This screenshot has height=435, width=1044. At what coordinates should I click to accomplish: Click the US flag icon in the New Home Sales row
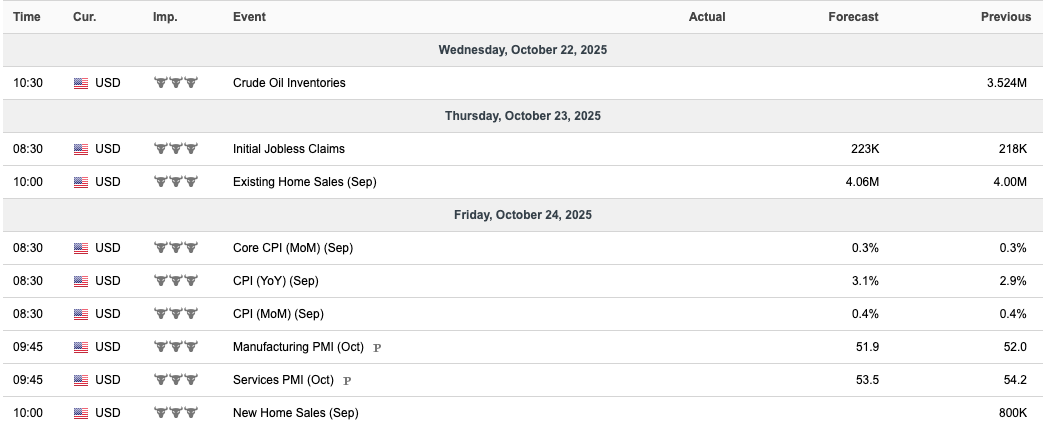click(81, 413)
